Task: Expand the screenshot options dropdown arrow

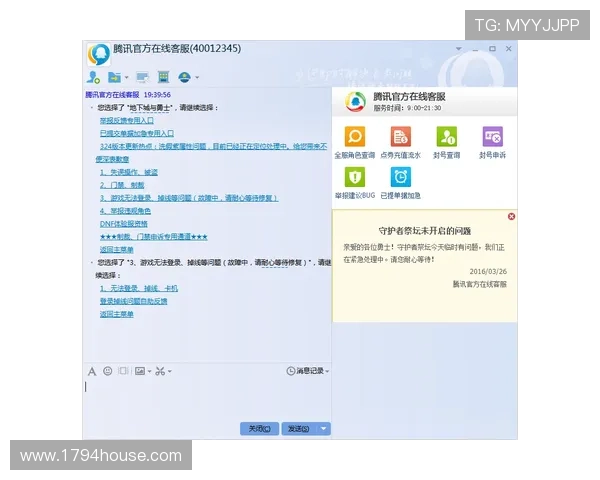Action: [170, 371]
